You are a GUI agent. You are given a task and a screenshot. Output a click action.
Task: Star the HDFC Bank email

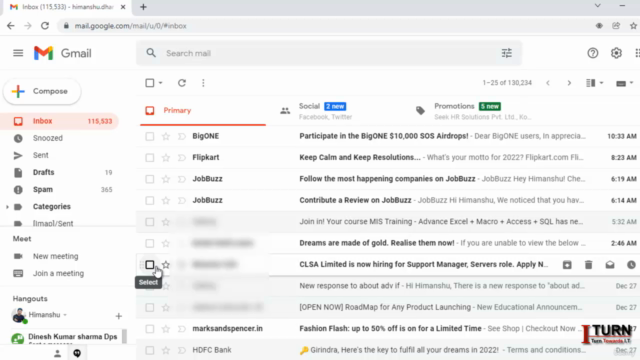click(166, 350)
